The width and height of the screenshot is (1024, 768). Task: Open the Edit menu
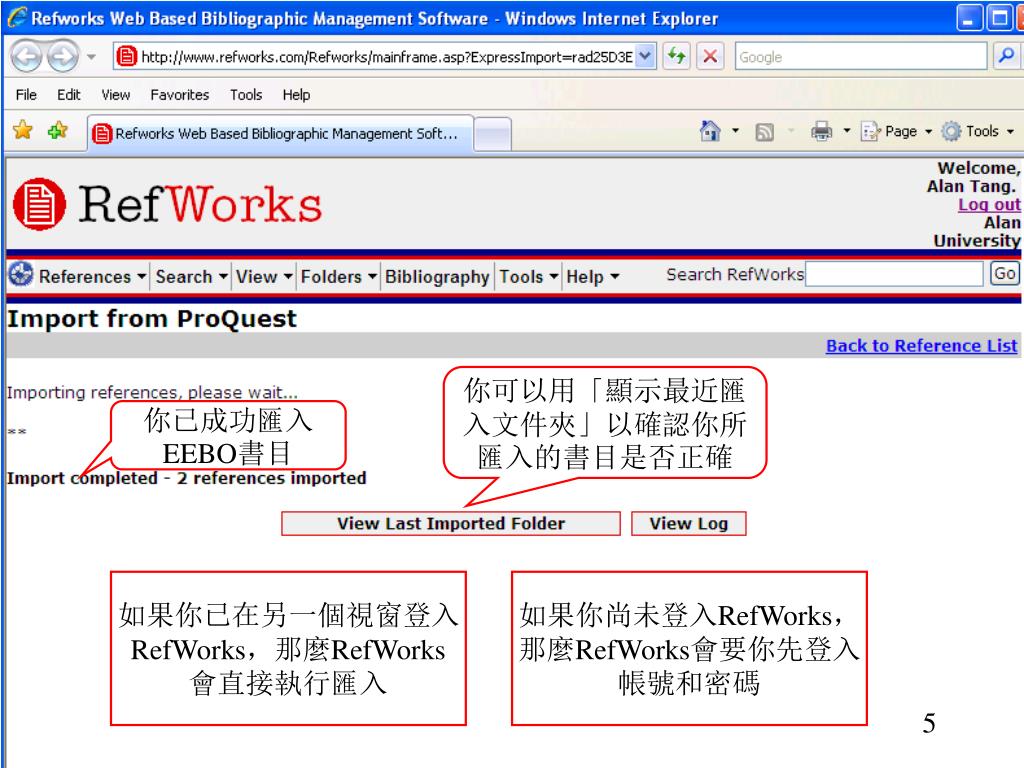pos(69,95)
